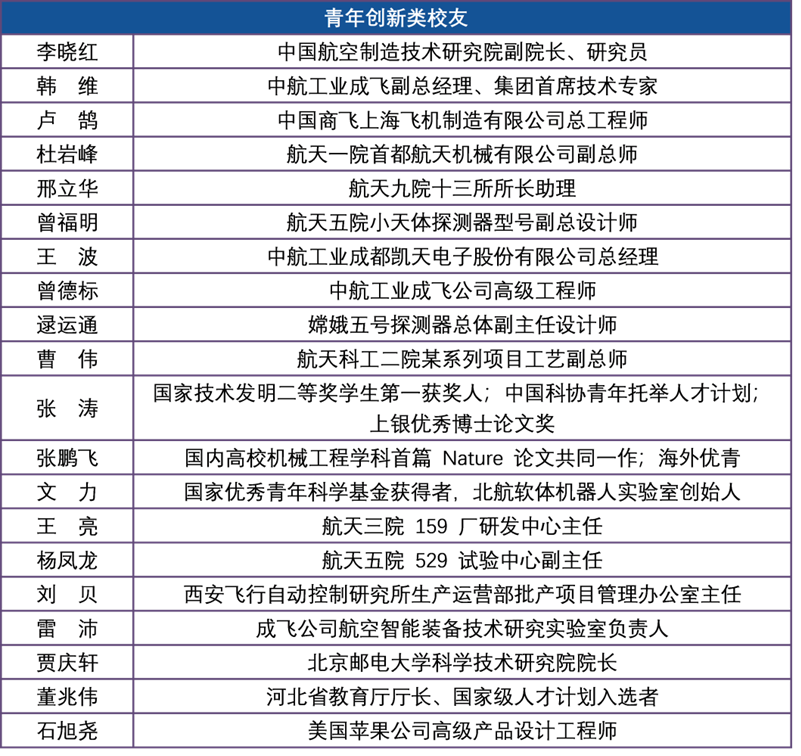Select the name cell in the sixth row
The width and height of the screenshot is (801, 756).
pos(67,222)
